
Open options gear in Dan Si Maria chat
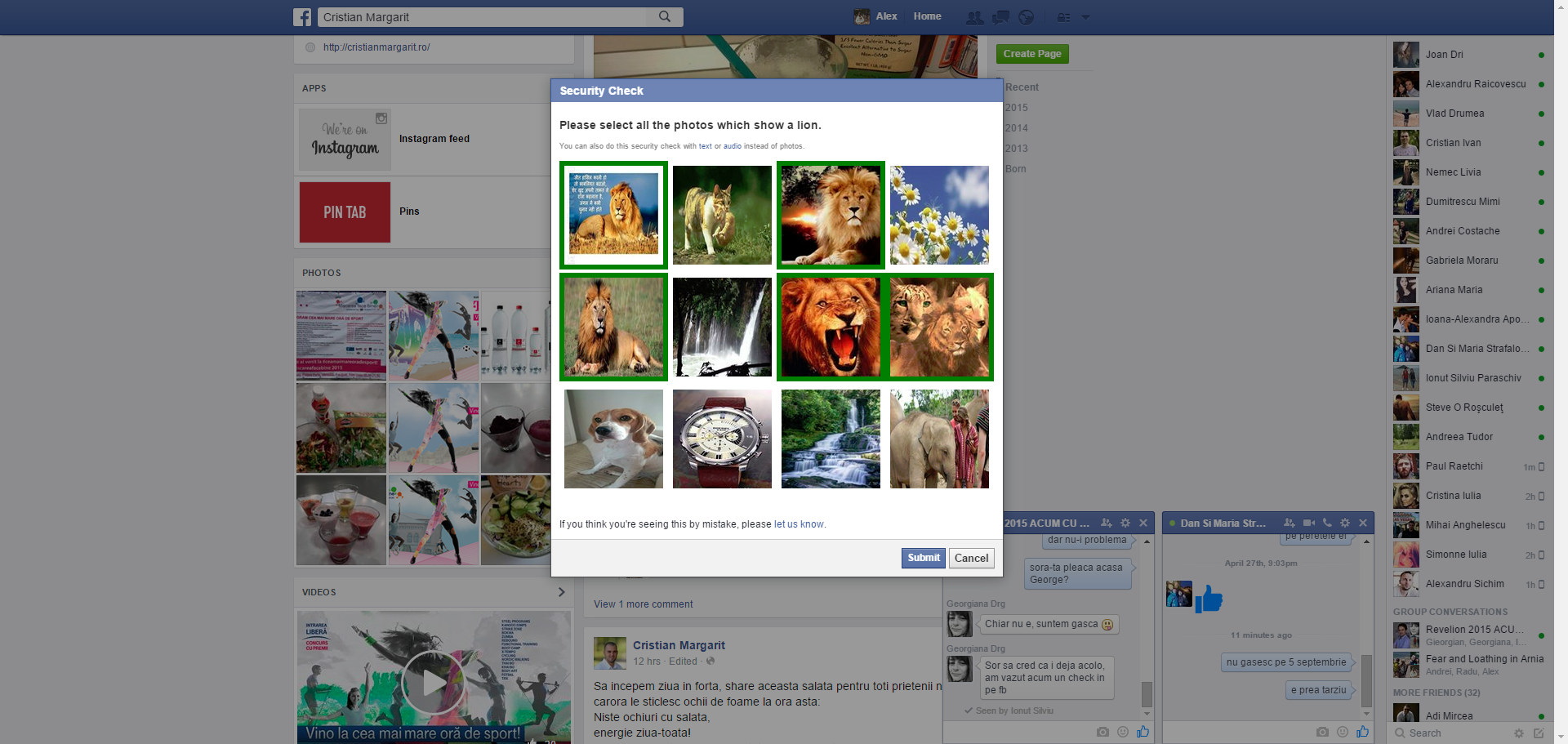[x=1345, y=523]
